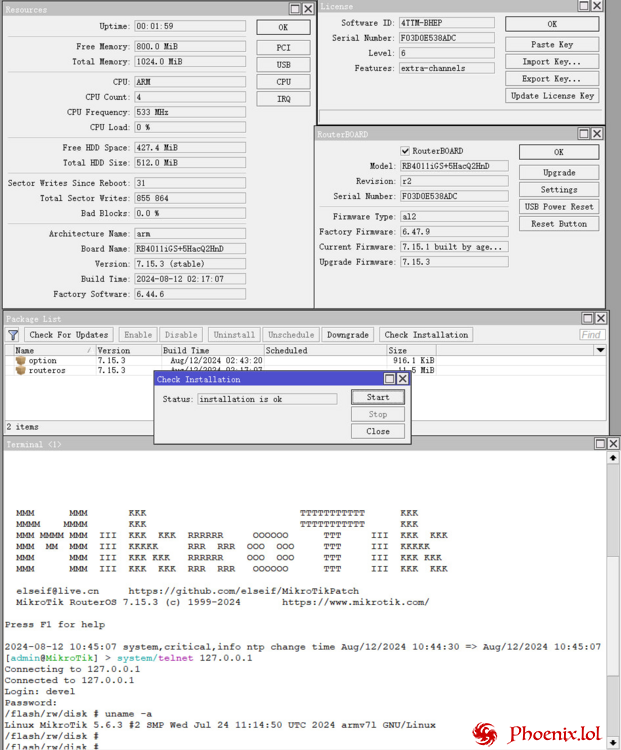The height and width of the screenshot is (750, 621).
Task: Close the Check Installation dialog with X
Action: coord(403,379)
